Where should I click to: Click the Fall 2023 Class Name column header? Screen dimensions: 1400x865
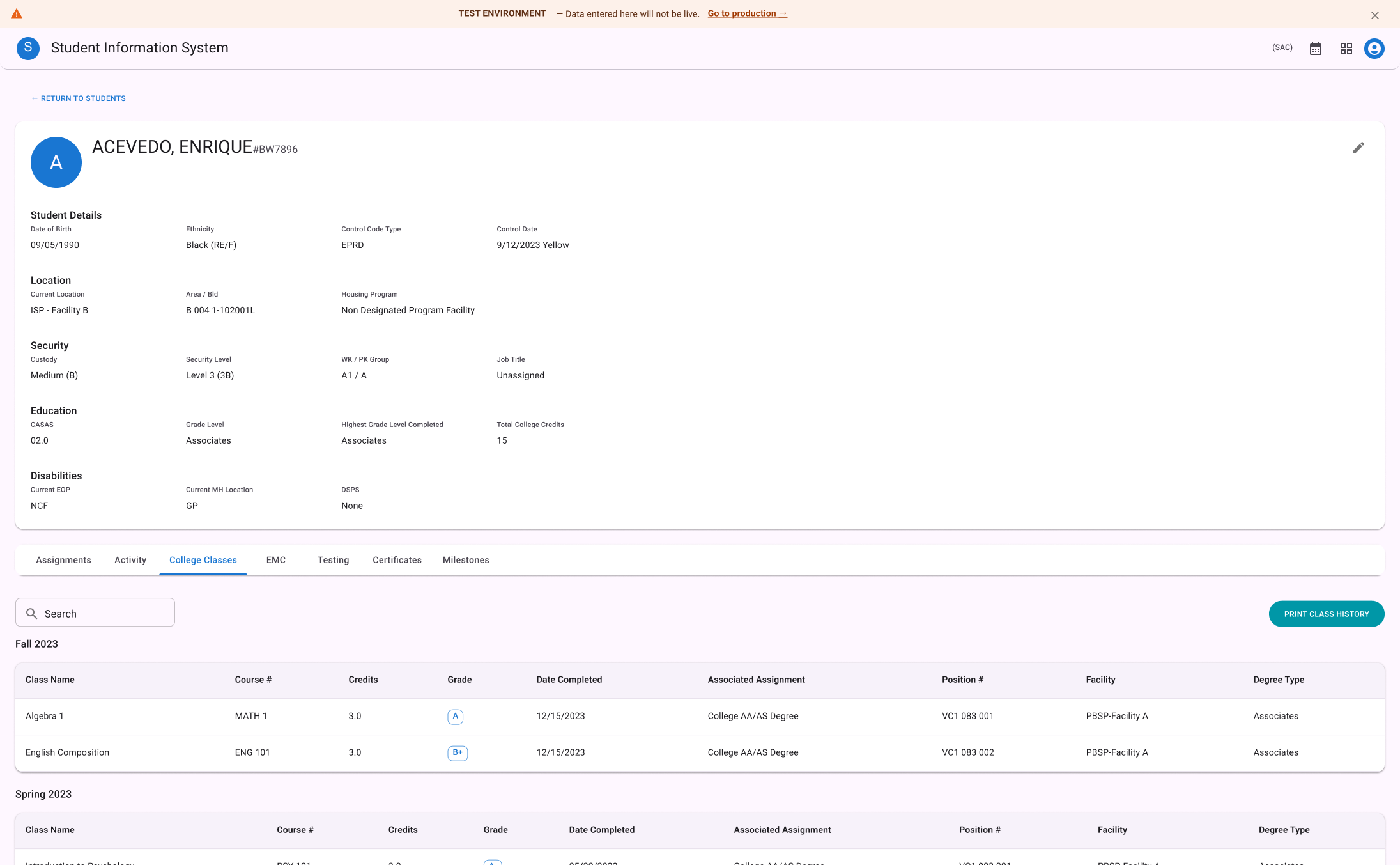[50, 680]
